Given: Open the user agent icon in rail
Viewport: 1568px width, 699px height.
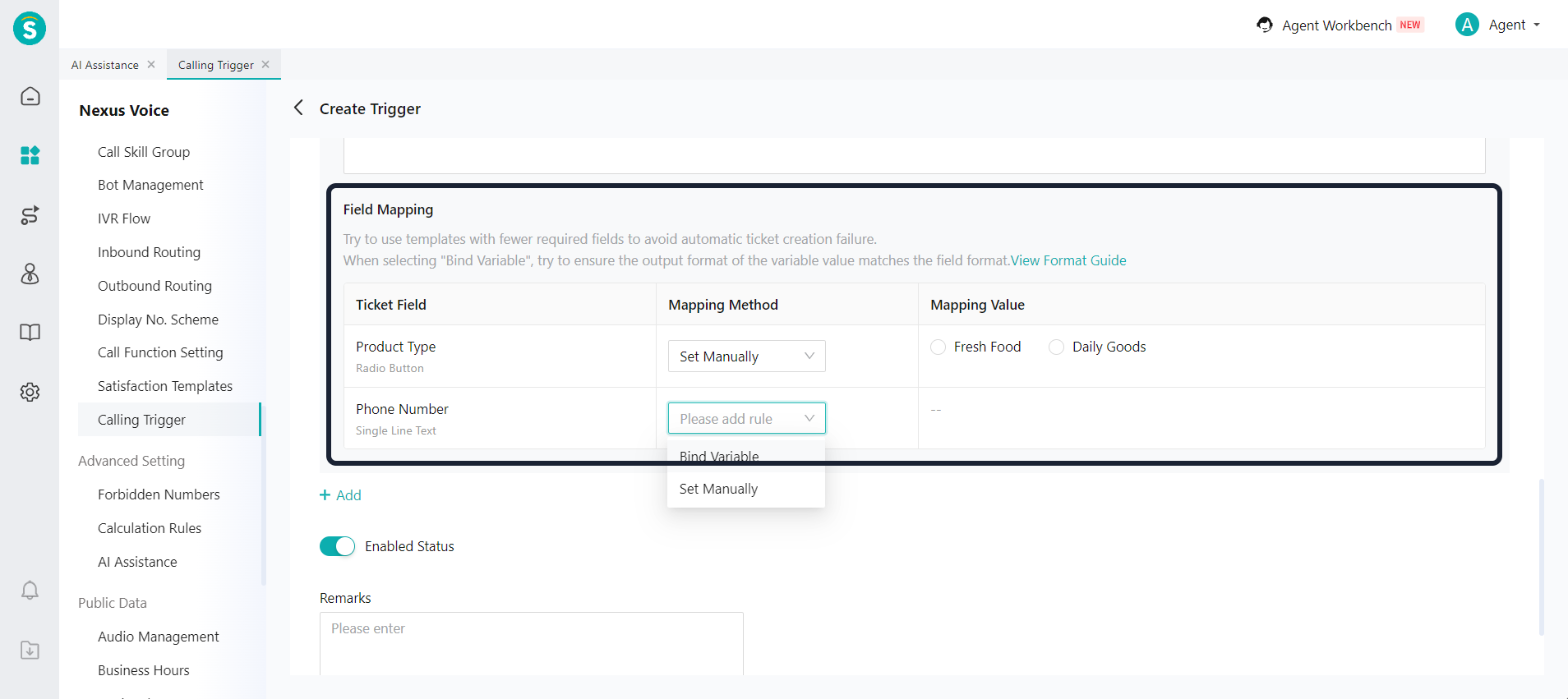Looking at the screenshot, I should (30, 274).
